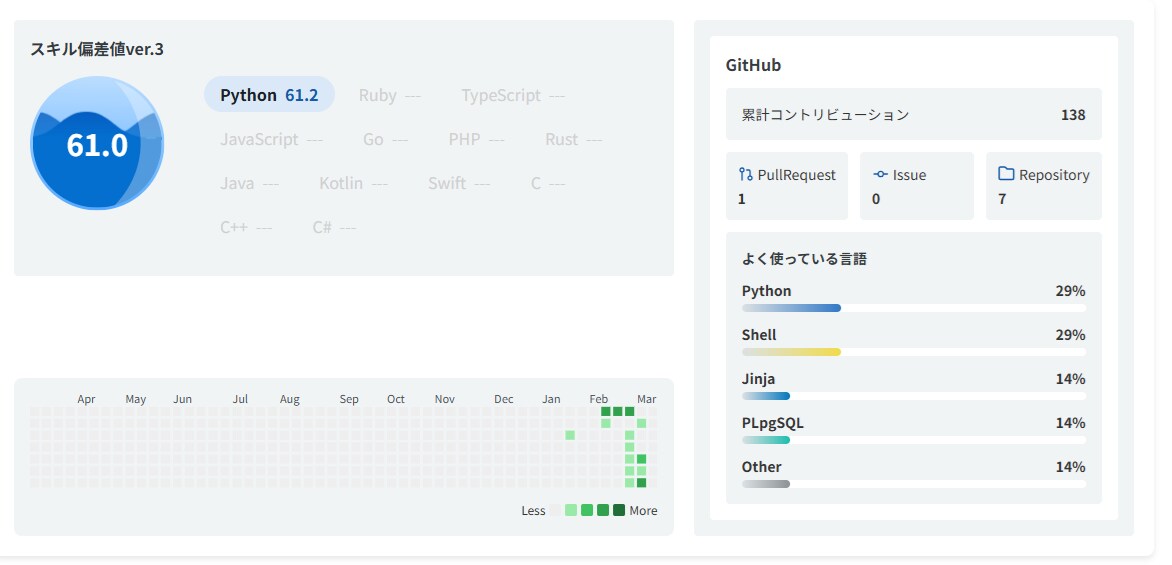Screen dimensions: 1172x565
Task: Click the grey empty legend swatch
Action: coord(555,510)
